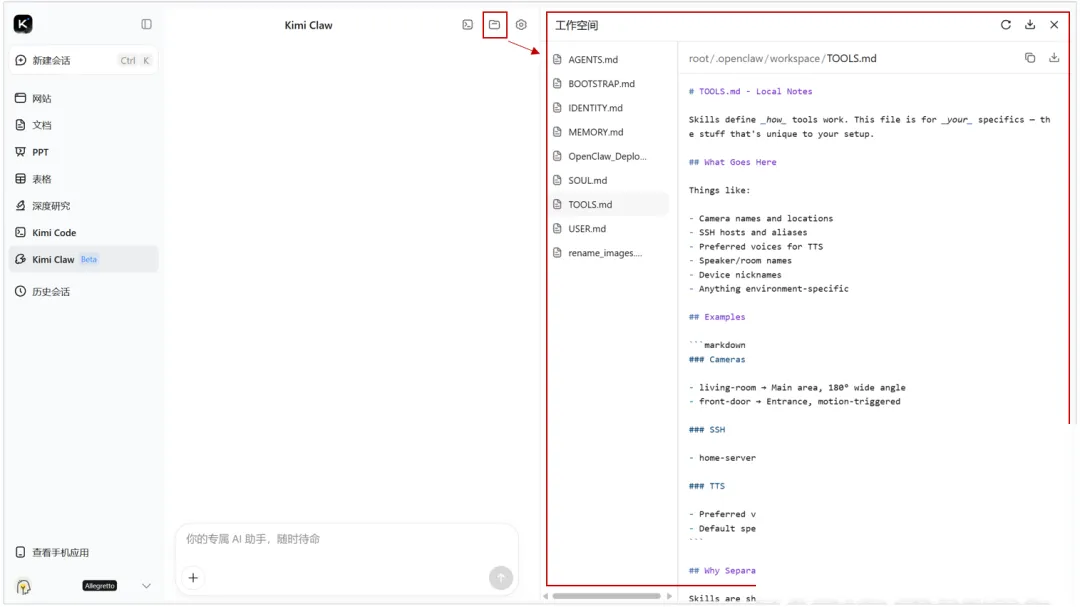Open OpenClaw_Deplo... file
The width and height of the screenshot is (1080, 607).
(x=609, y=156)
